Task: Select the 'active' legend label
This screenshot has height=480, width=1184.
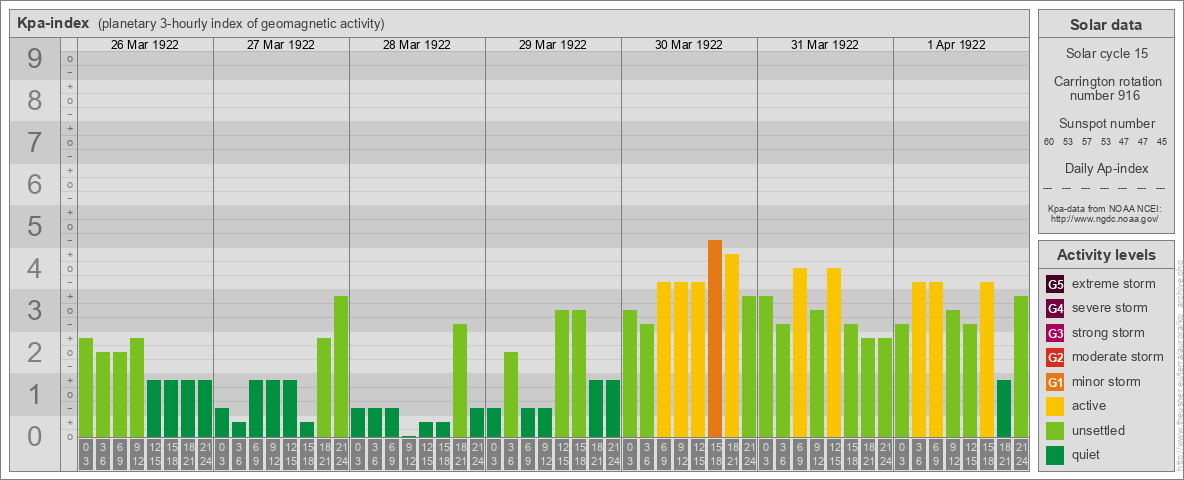Action: click(1089, 406)
